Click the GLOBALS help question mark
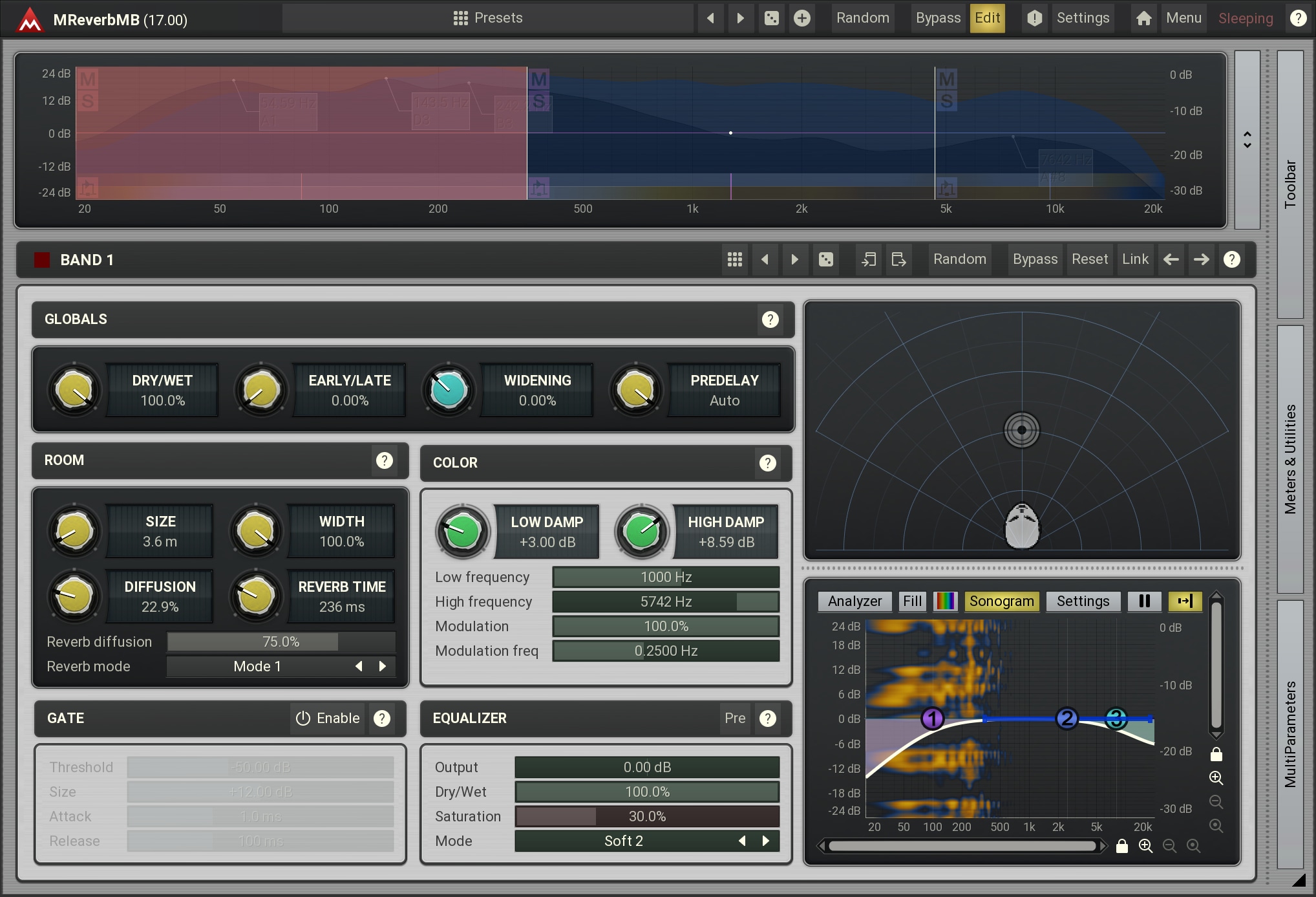 [x=770, y=319]
